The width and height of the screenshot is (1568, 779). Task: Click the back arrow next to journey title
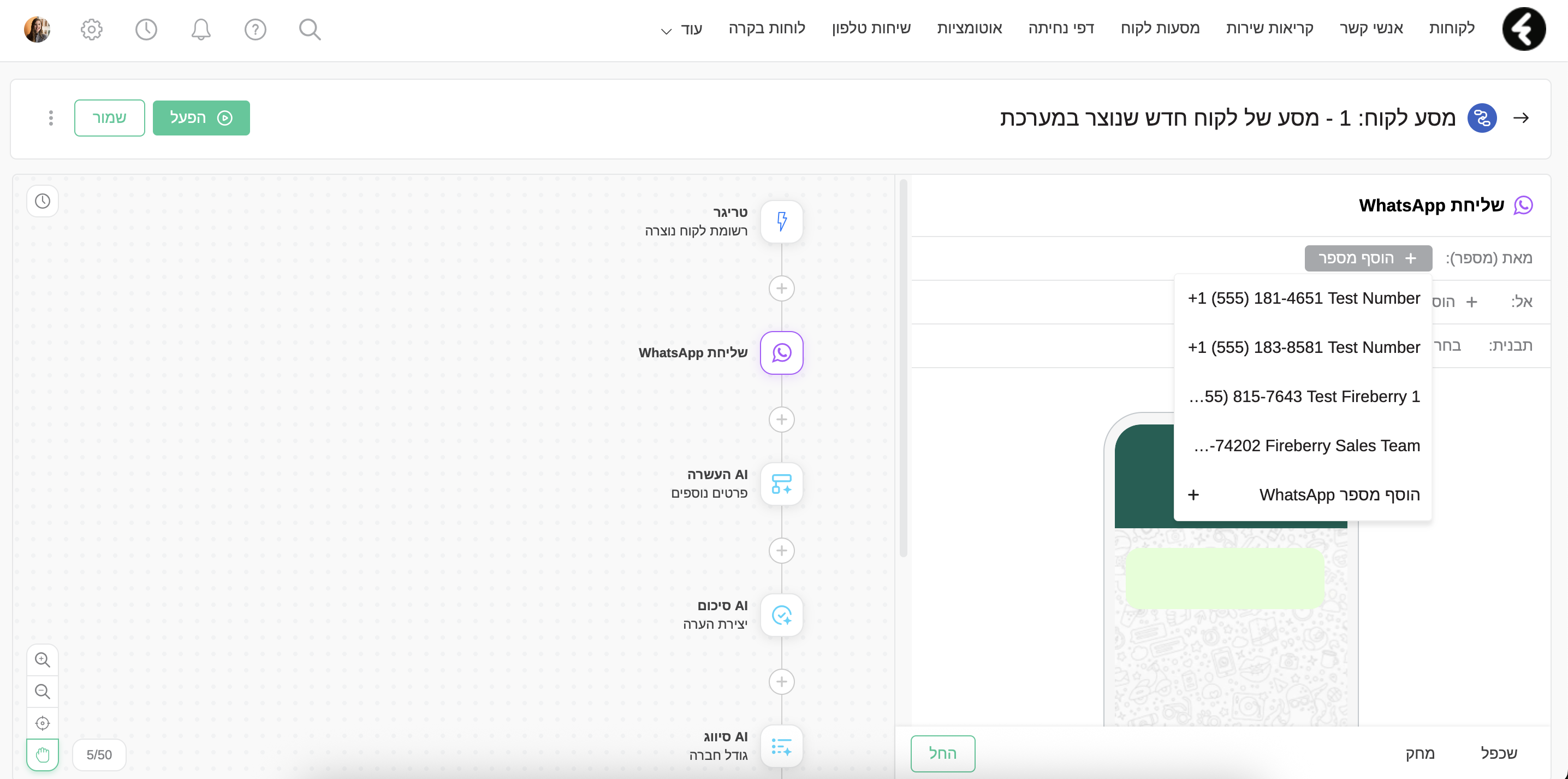[1521, 117]
